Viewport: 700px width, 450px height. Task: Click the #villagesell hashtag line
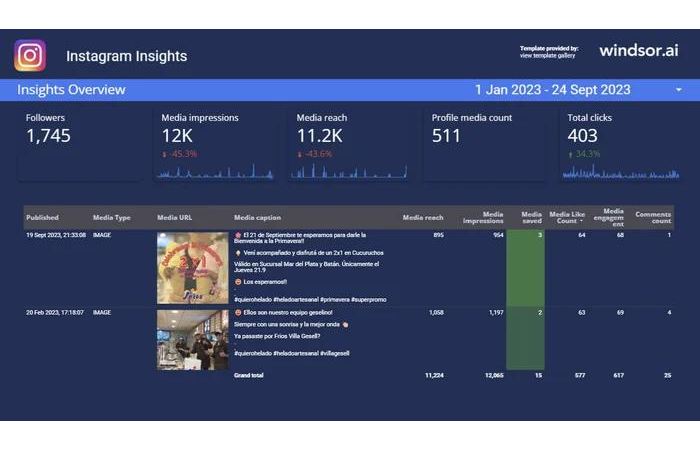(292, 353)
